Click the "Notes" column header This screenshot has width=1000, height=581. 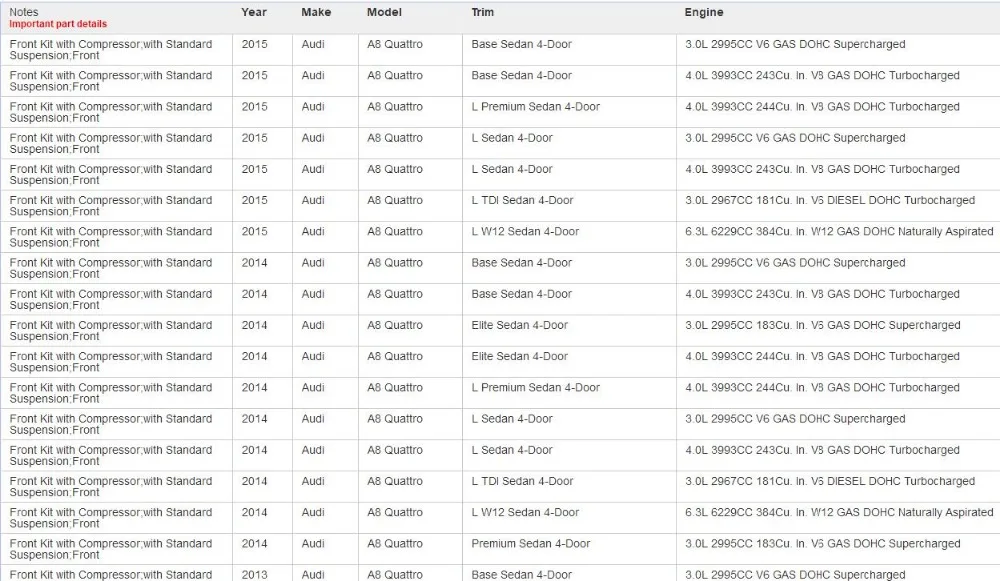click(24, 12)
